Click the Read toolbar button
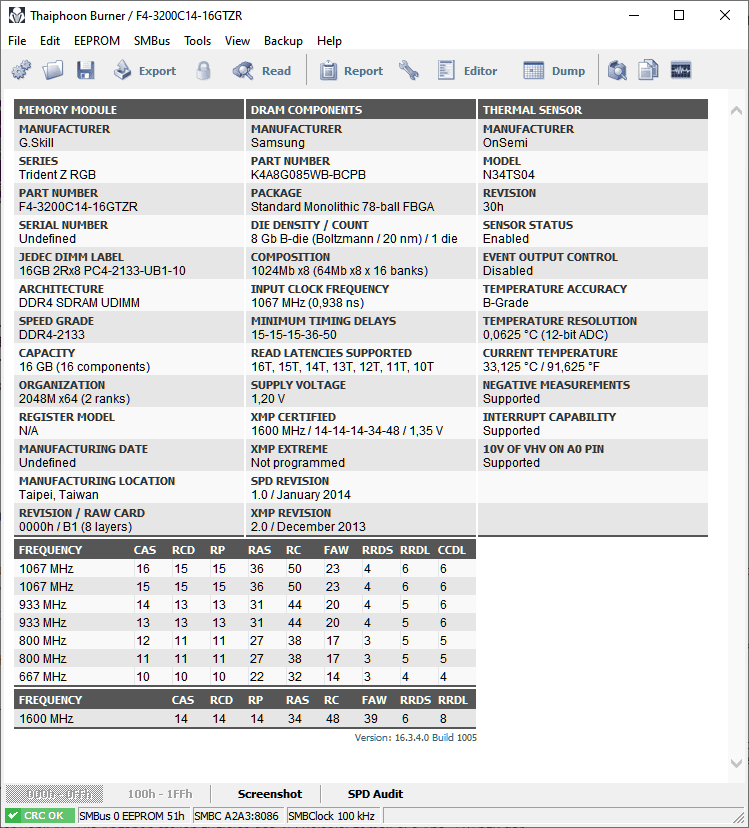749x828 pixels. coord(261,70)
